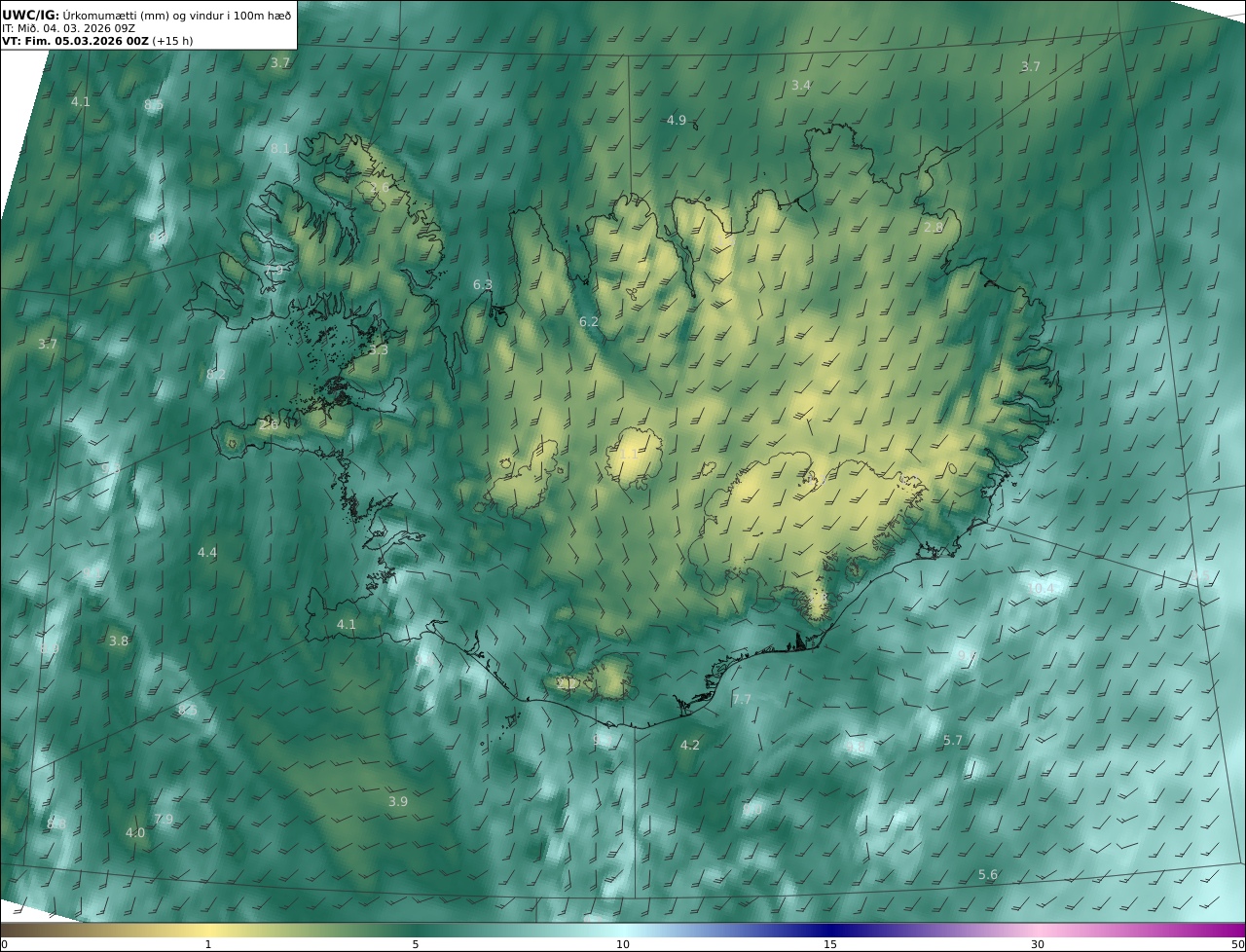
Task: Click the 8.1 value label
Action: coord(280,149)
